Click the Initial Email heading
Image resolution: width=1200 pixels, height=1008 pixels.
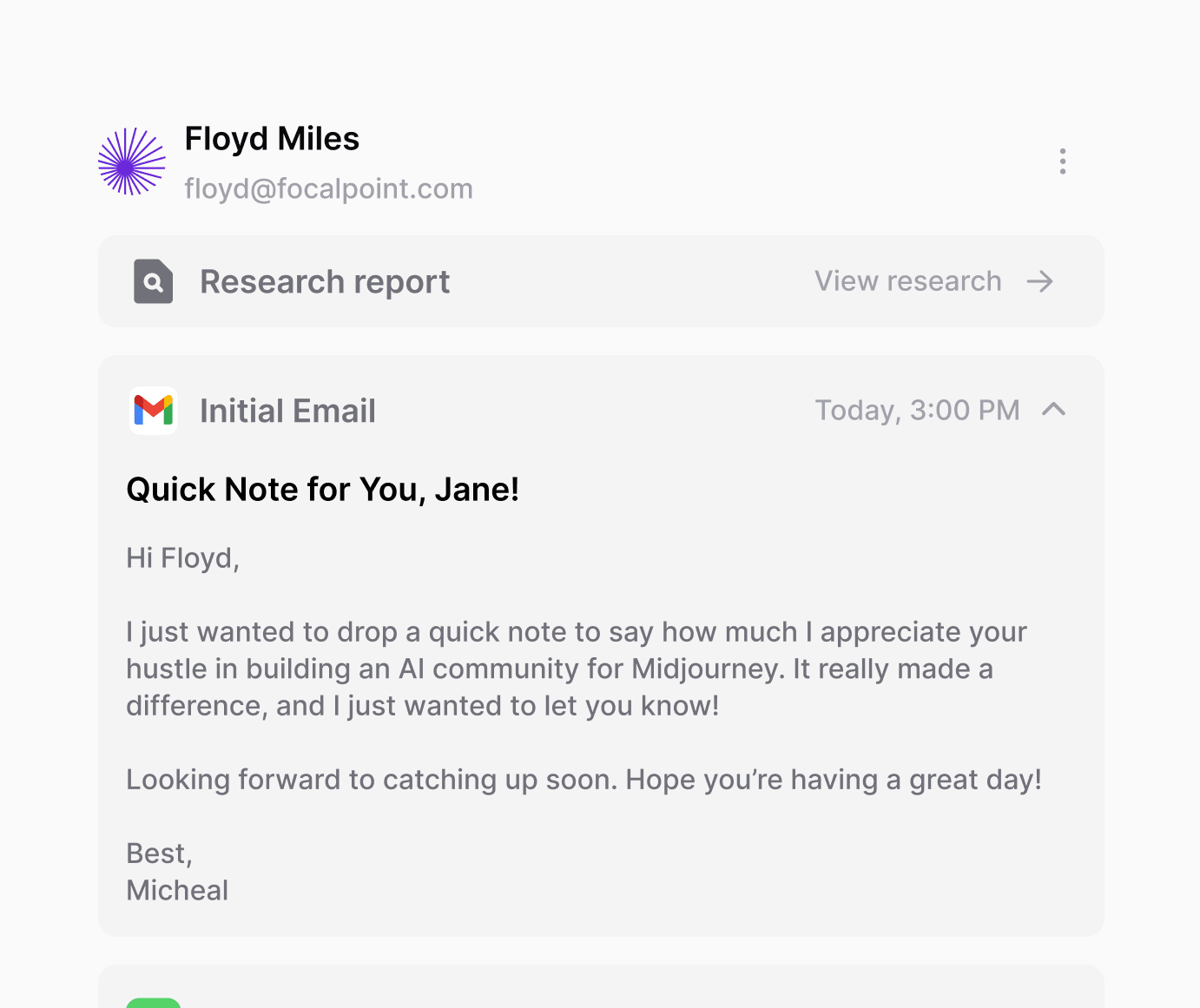pos(287,411)
